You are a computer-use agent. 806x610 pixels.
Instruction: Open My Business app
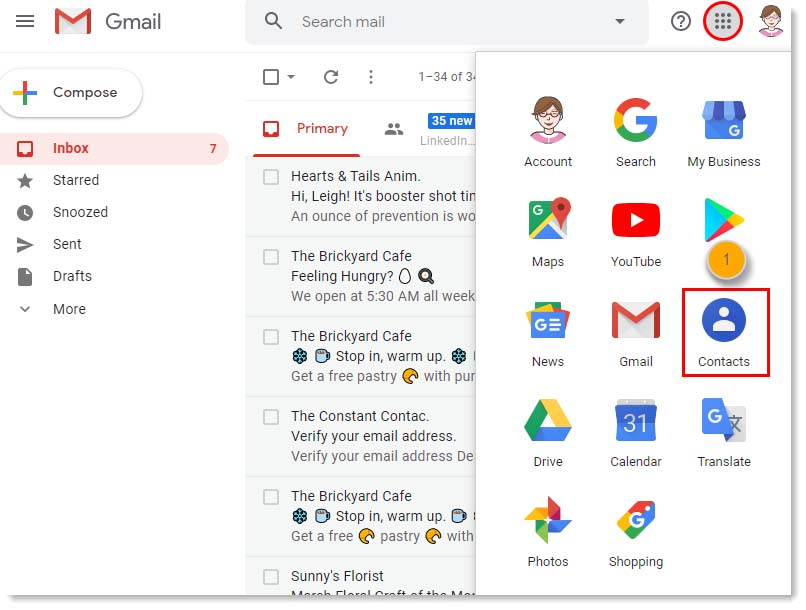pos(724,132)
